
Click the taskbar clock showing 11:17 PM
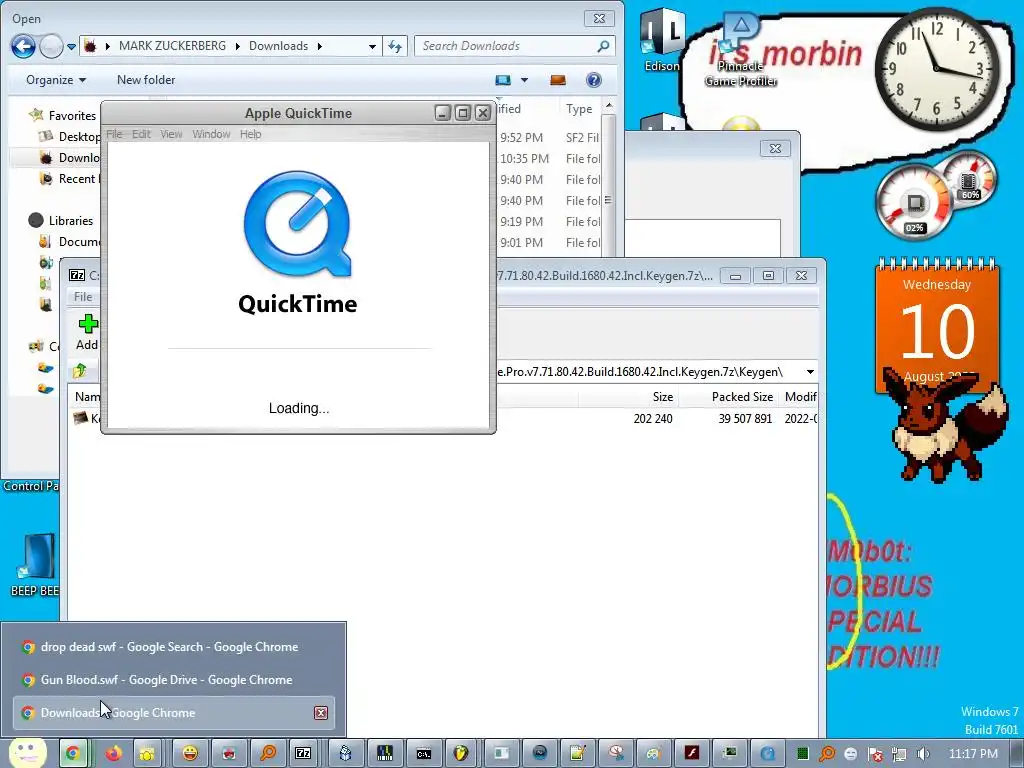point(974,754)
